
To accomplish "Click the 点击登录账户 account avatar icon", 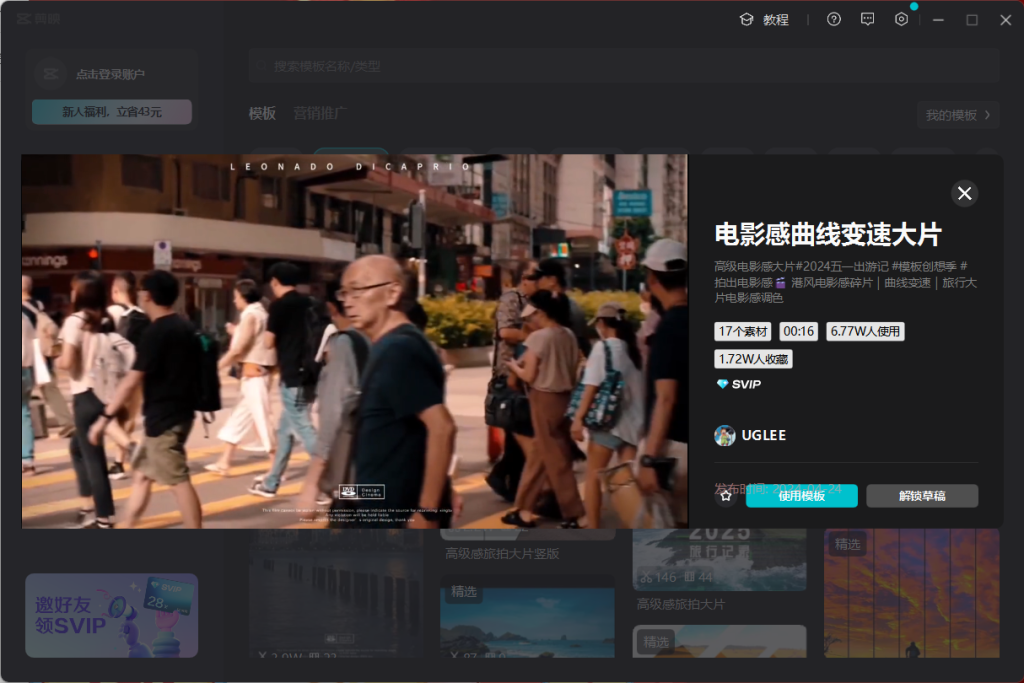I will (49, 72).
